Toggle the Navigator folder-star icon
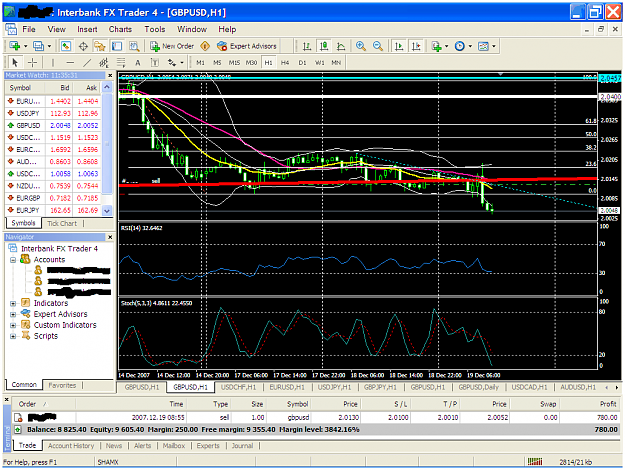The height and width of the screenshot is (470, 625). click(x=99, y=46)
